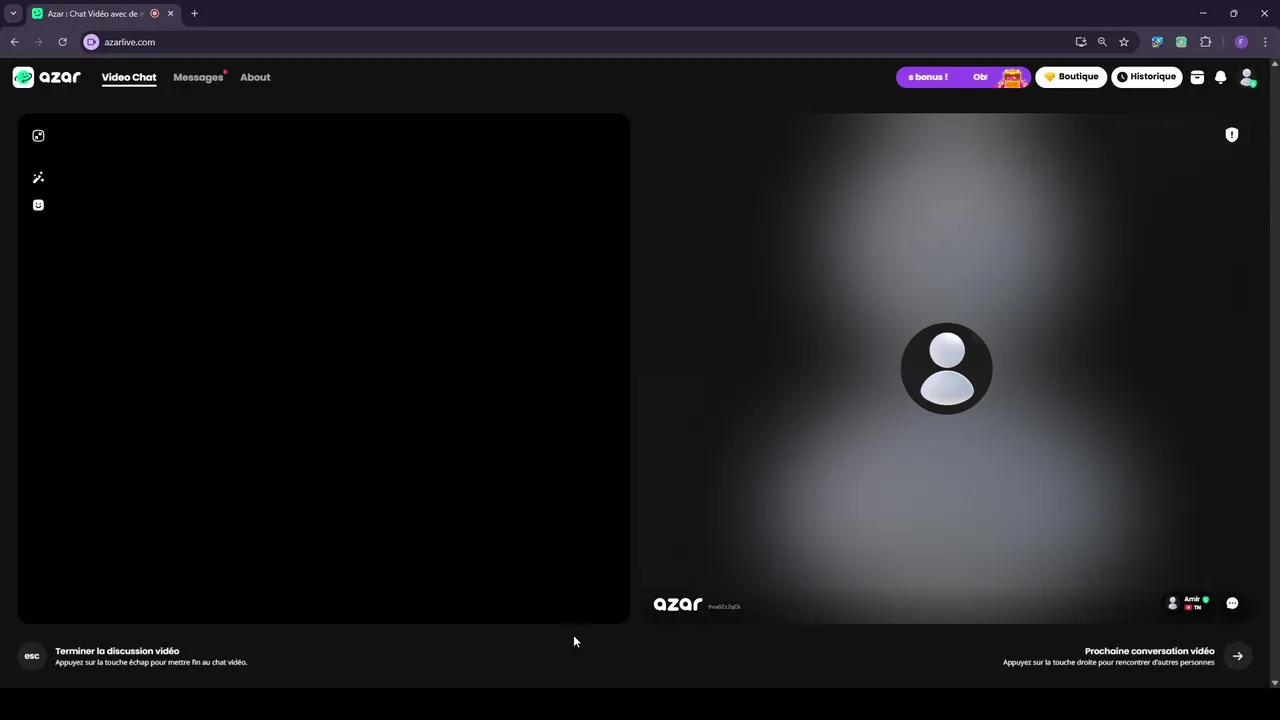
Task: Click the site info icon in address bar
Action: point(91,42)
